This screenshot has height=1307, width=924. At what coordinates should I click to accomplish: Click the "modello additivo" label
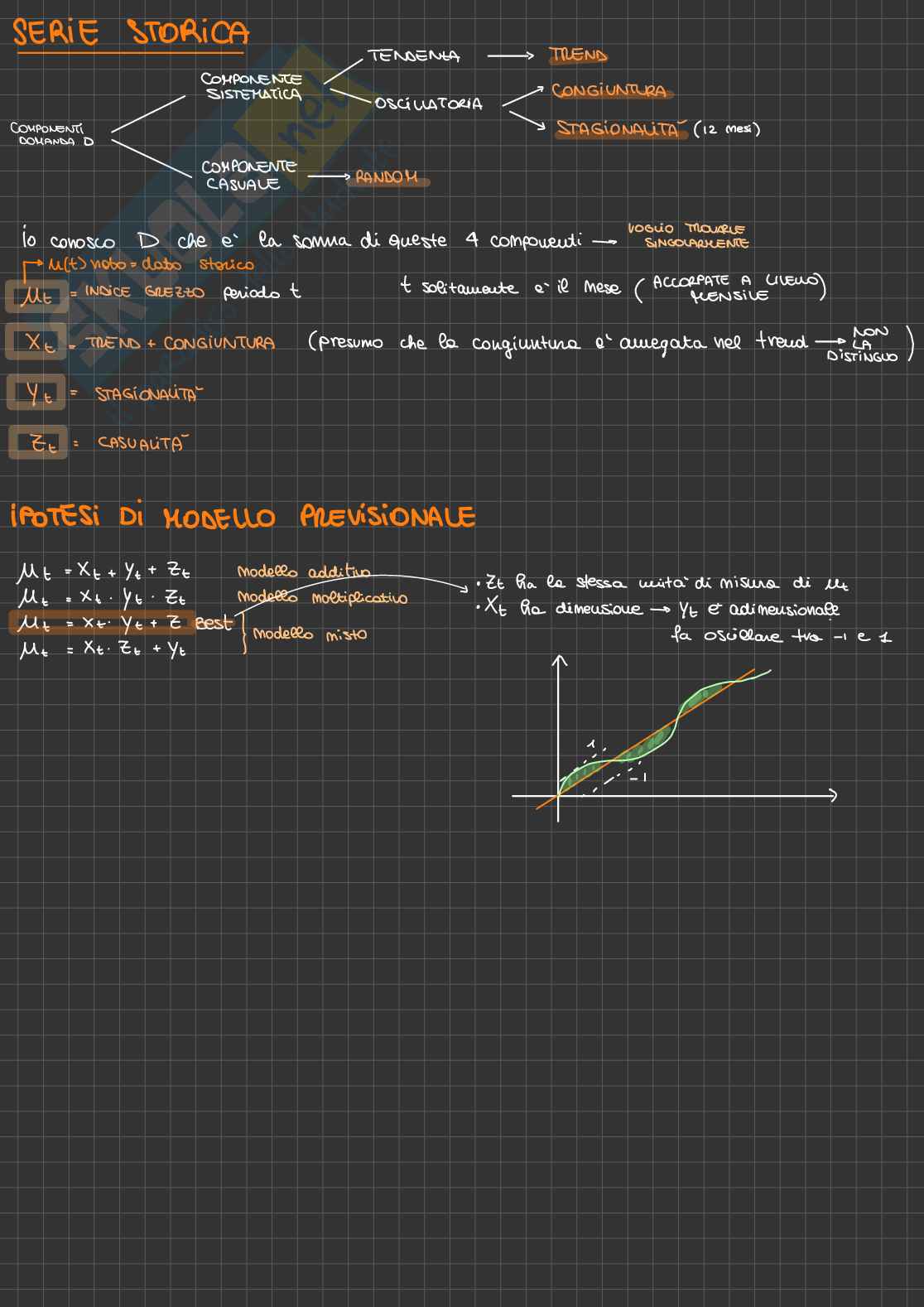[303, 572]
